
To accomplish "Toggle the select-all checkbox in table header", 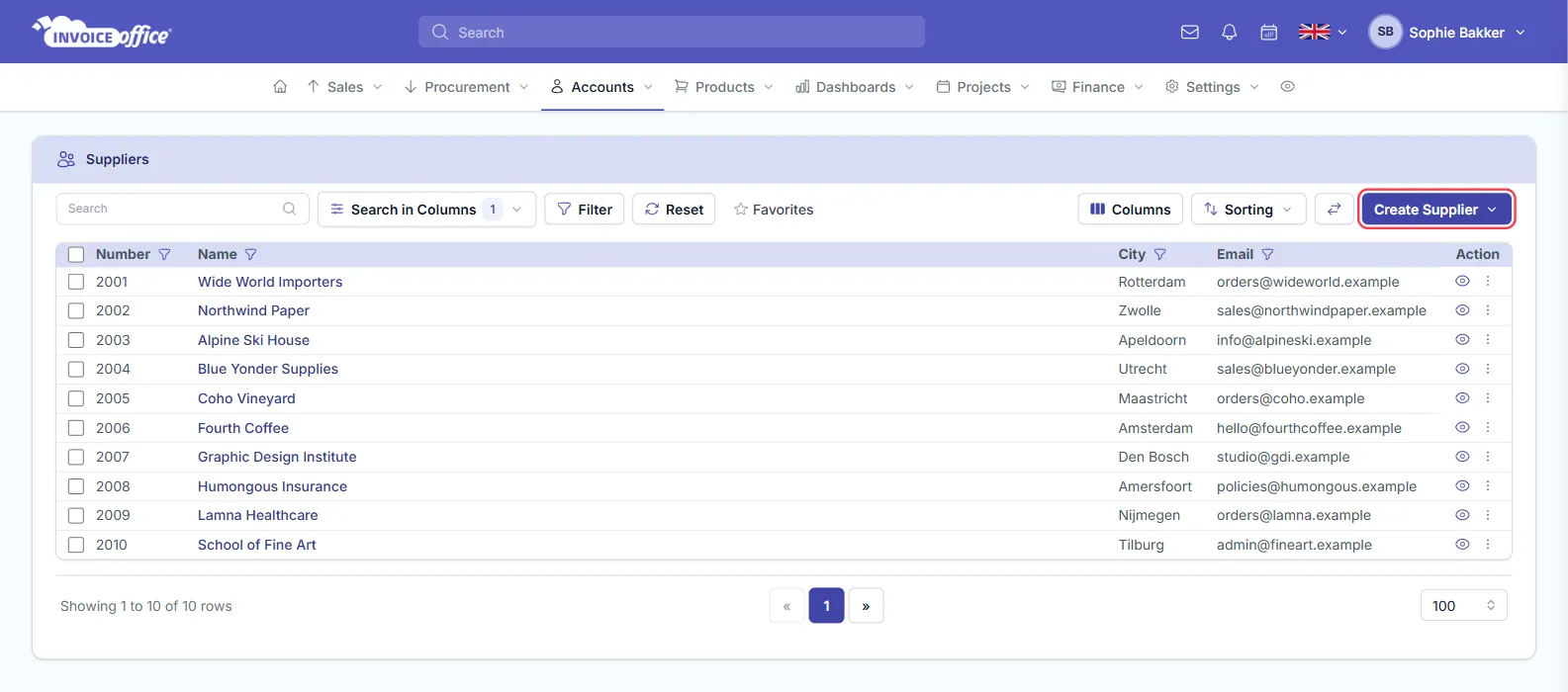I will click(x=76, y=254).
